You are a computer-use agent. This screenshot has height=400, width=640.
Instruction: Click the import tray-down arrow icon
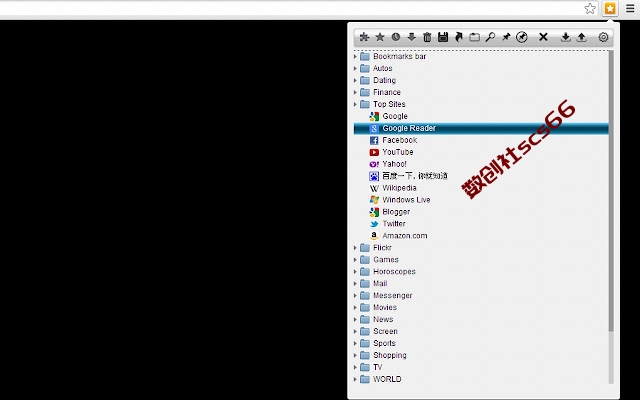tap(565, 37)
